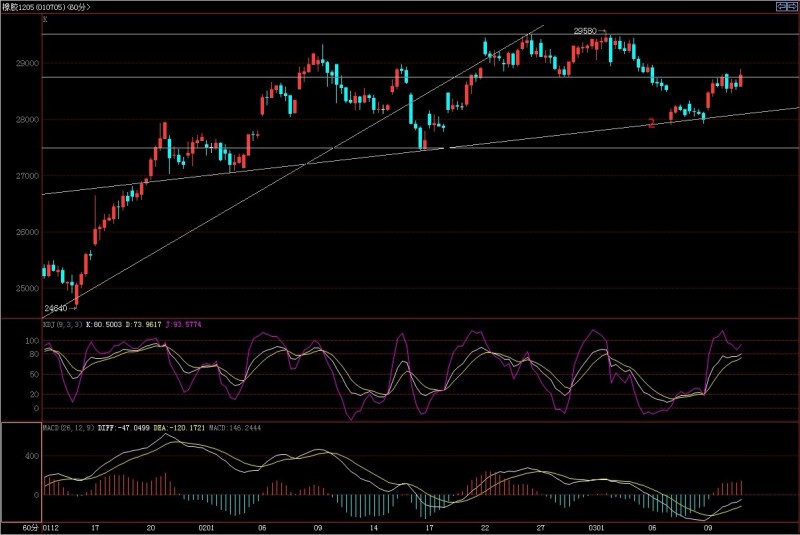
Task: Click the last candlestick on the chart
Action: point(741,80)
